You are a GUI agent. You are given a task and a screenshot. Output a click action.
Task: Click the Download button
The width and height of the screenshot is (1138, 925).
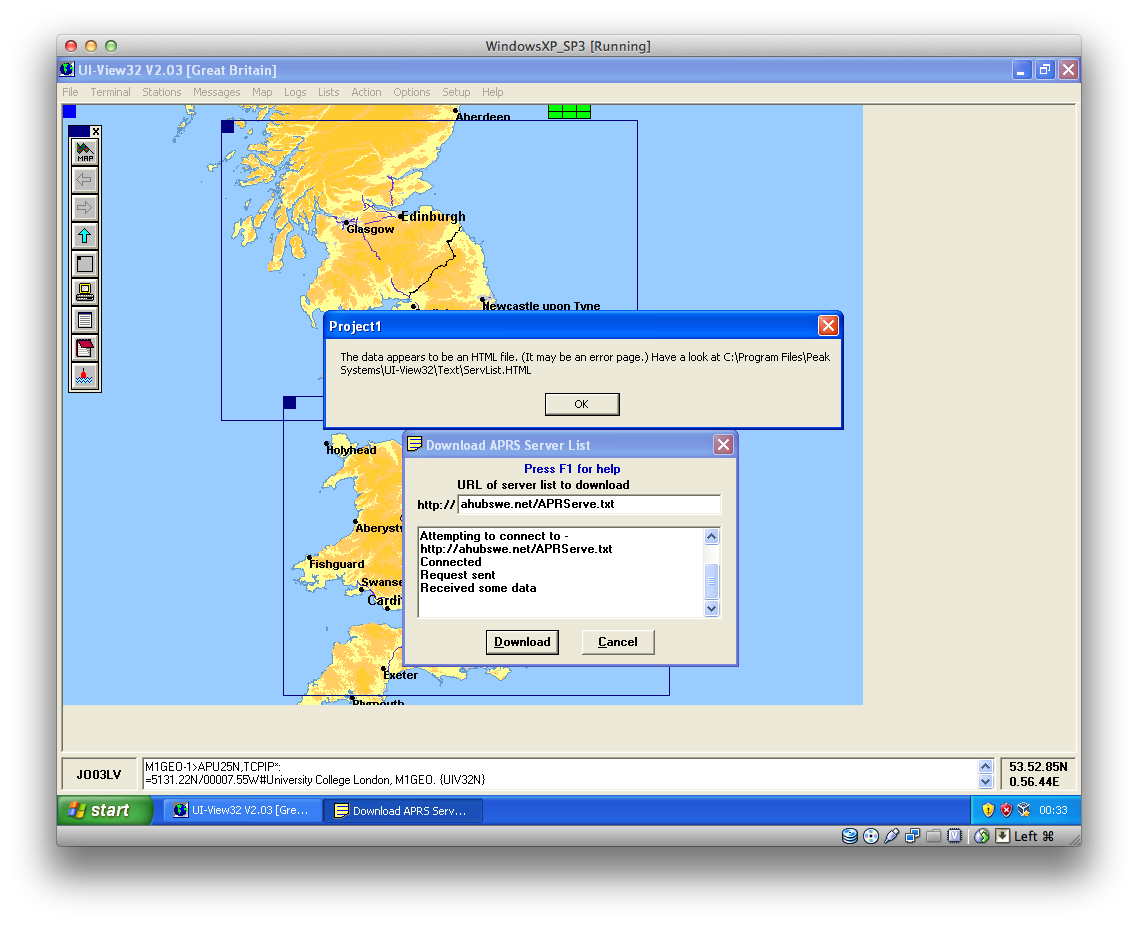pos(523,642)
